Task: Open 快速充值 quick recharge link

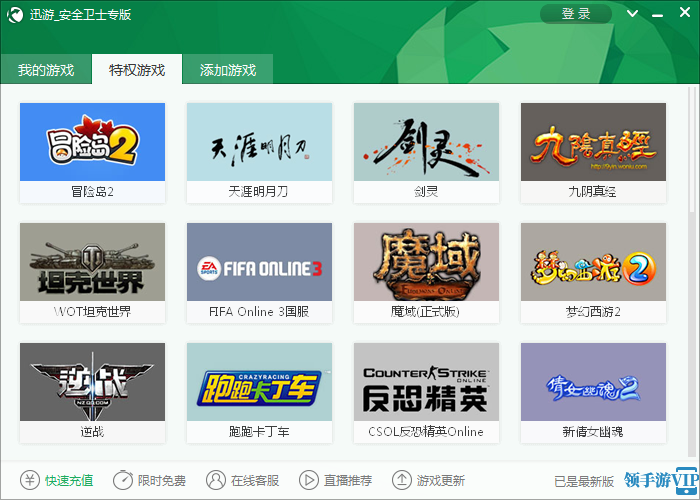Action: [x=69, y=481]
